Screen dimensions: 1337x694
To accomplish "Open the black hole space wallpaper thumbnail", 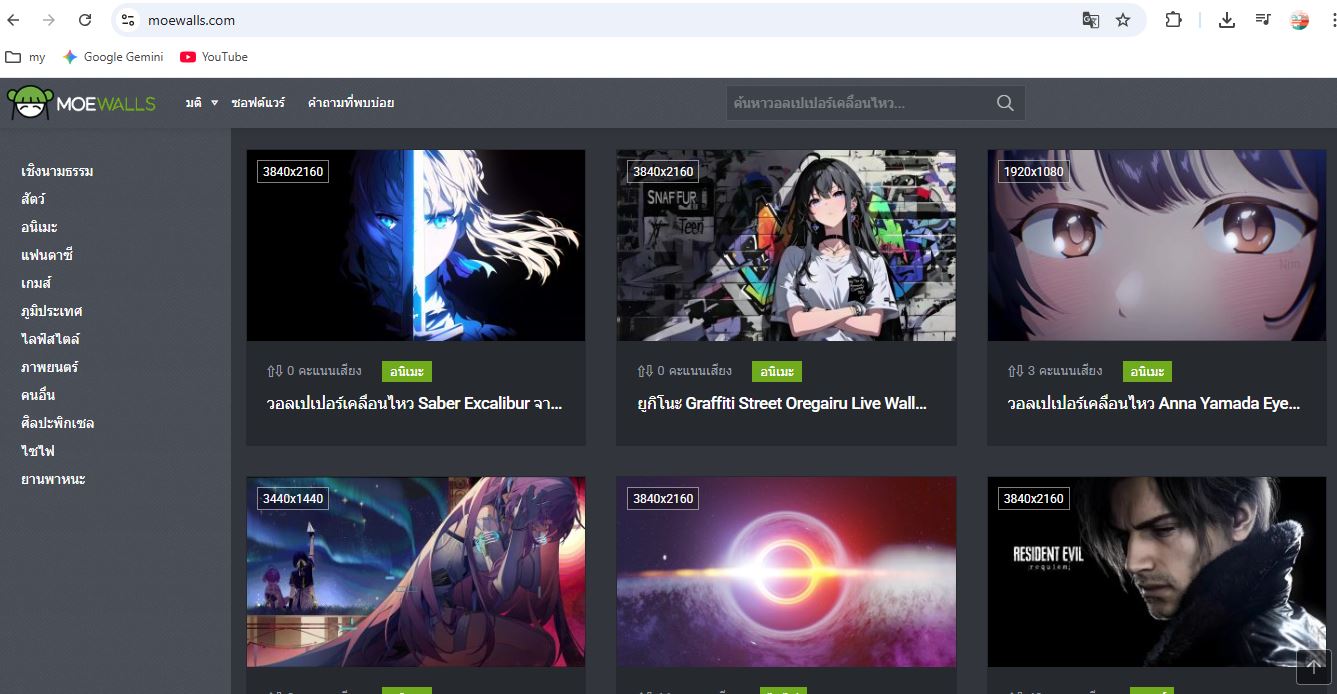I will 786,572.
